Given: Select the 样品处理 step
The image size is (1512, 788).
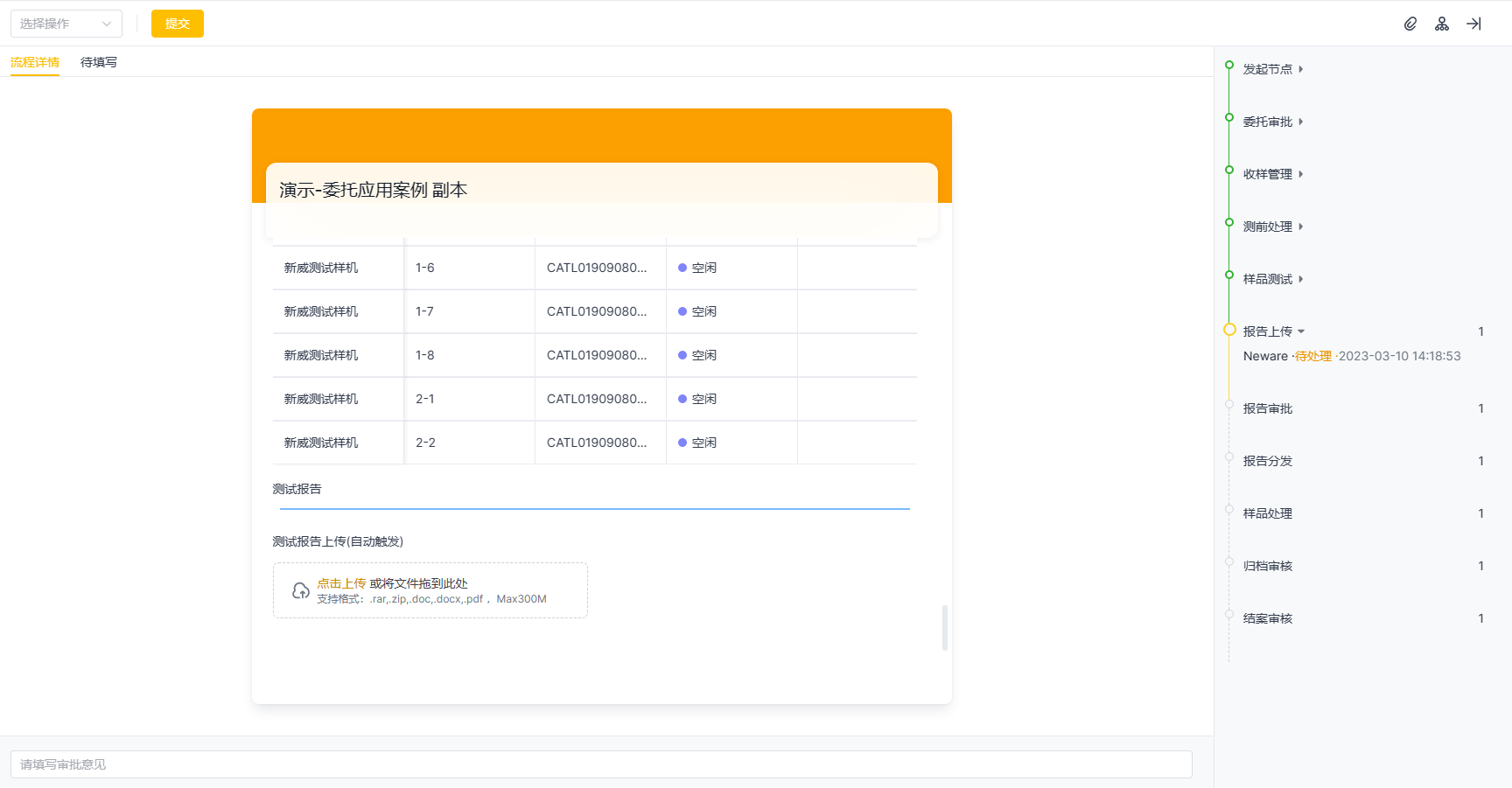Looking at the screenshot, I should 1268,513.
